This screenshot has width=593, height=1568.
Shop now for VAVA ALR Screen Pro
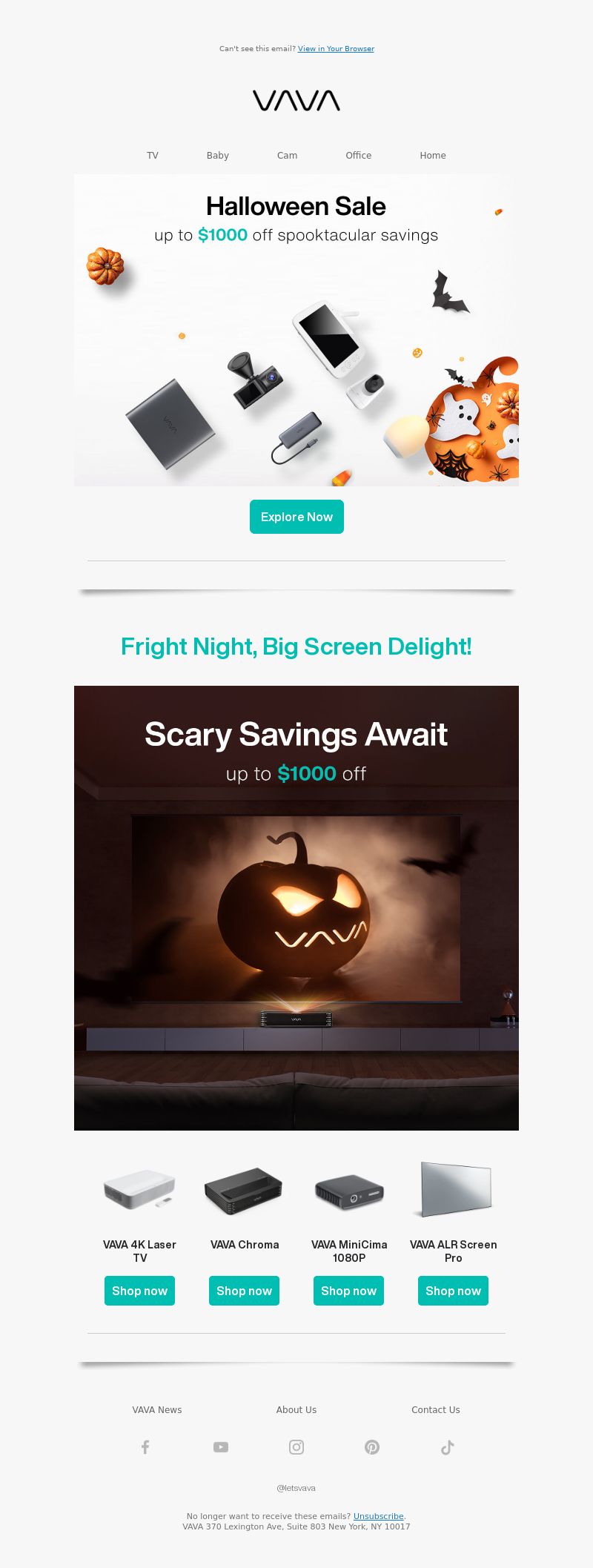click(x=453, y=1291)
